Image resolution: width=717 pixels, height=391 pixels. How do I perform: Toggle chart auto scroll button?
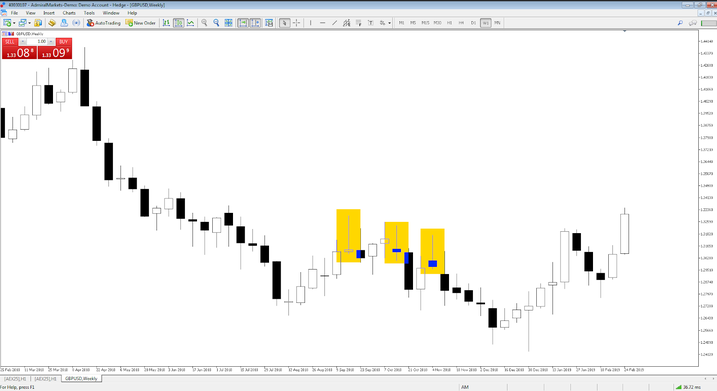coord(243,23)
